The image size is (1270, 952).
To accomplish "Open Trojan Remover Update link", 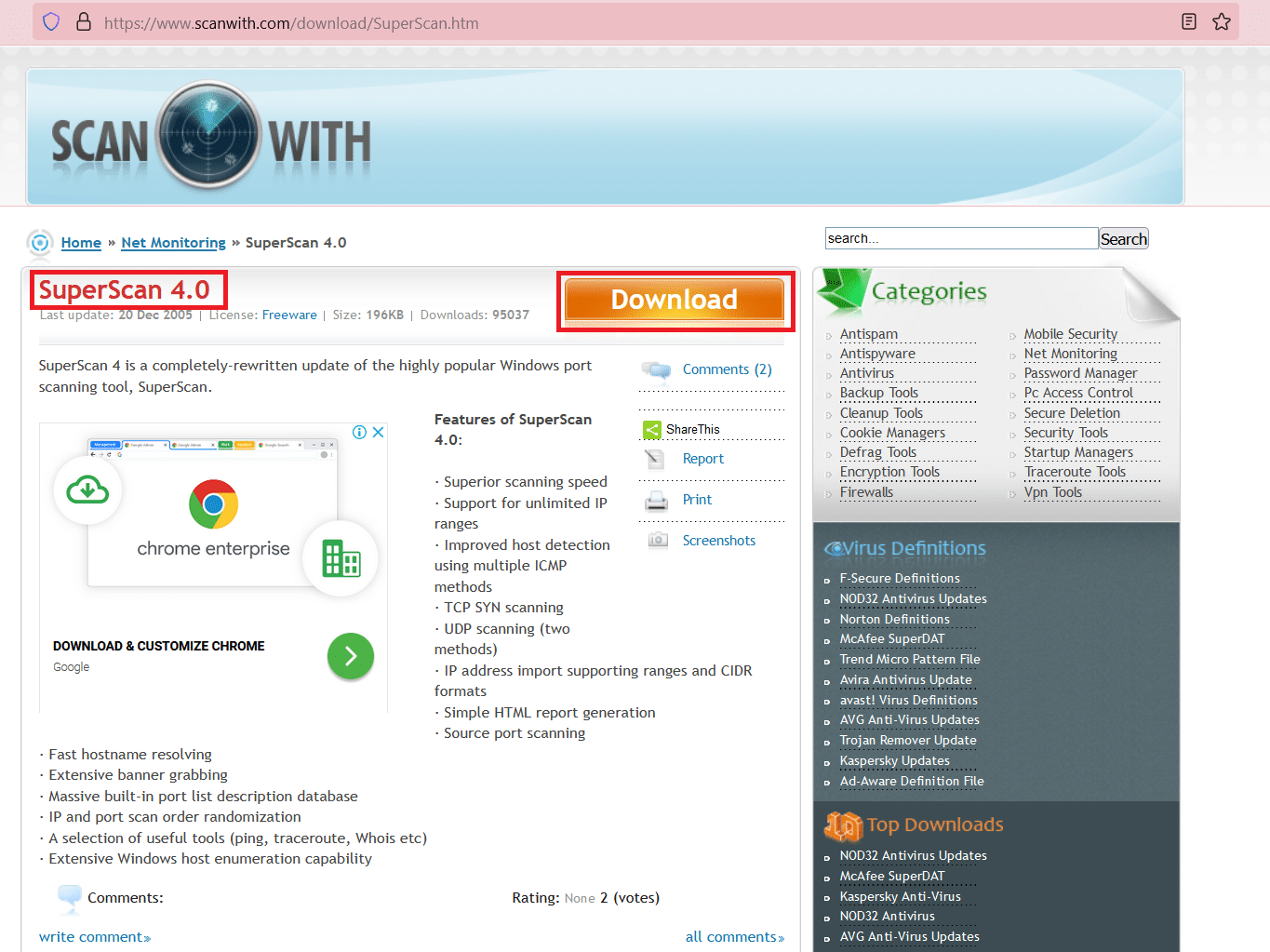I will coord(908,741).
